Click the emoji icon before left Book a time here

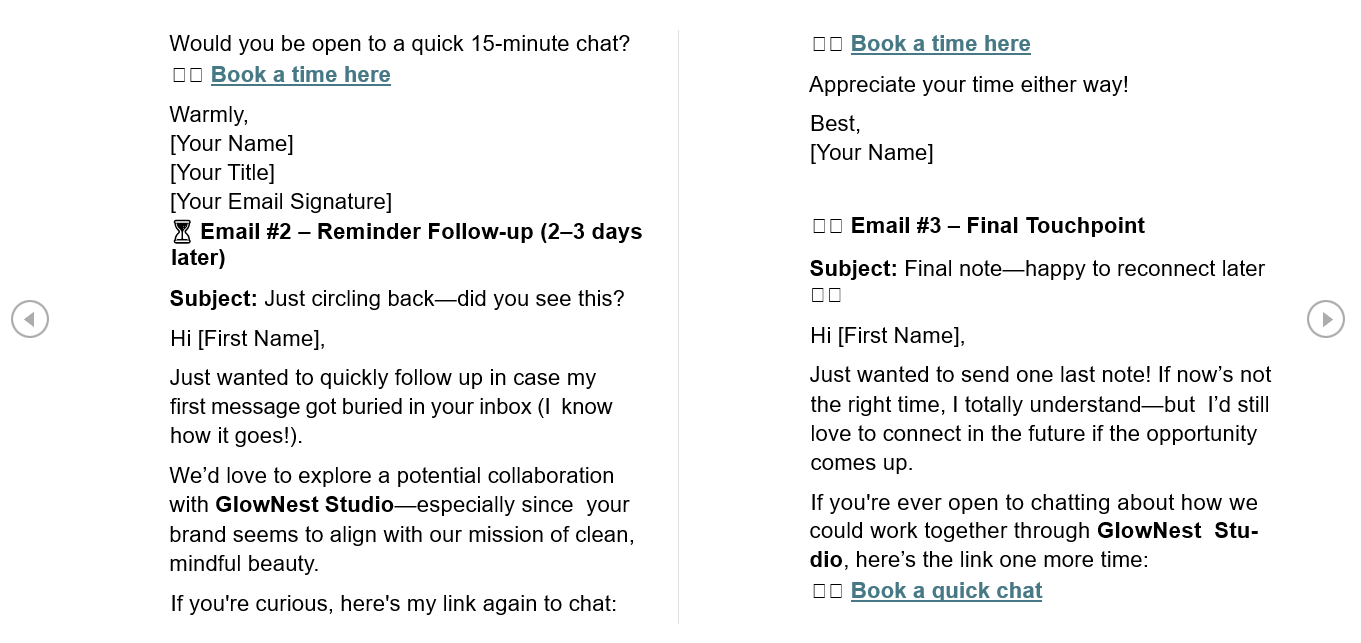click(x=188, y=76)
